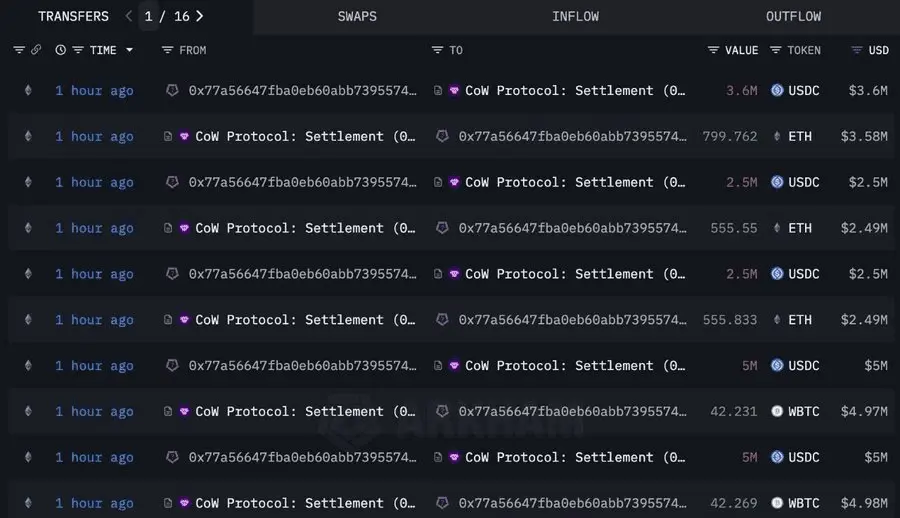Select the 42.269 value cell
The image size is (900, 518).
(734, 503)
